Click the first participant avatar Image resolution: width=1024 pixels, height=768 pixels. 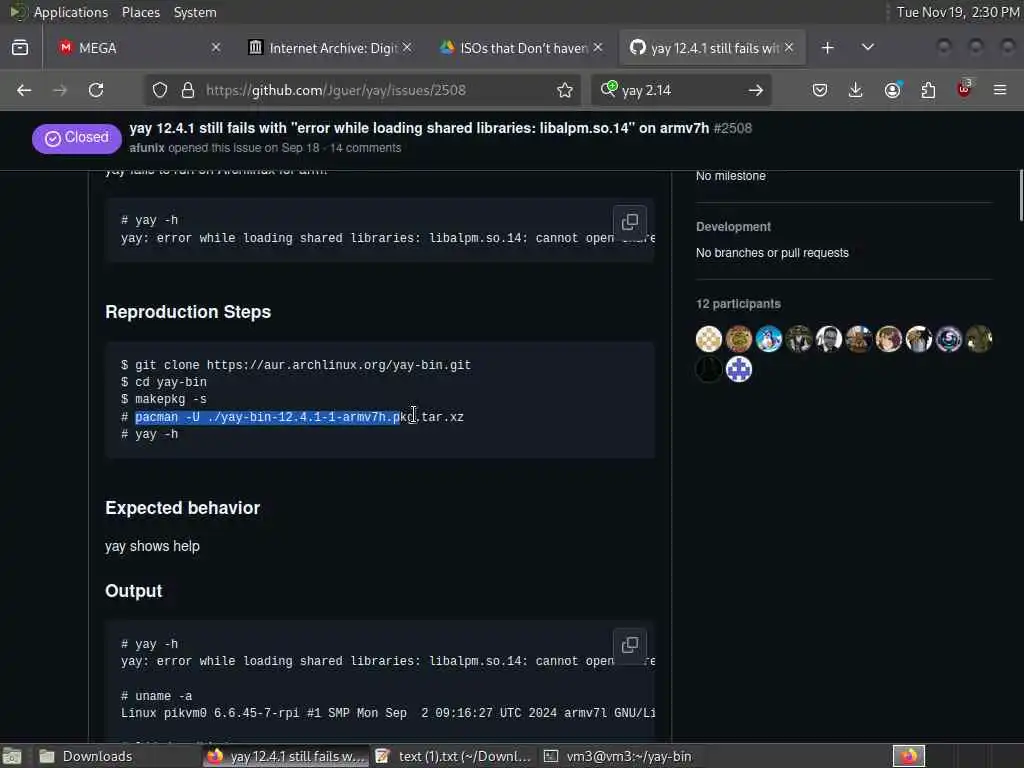pos(709,339)
